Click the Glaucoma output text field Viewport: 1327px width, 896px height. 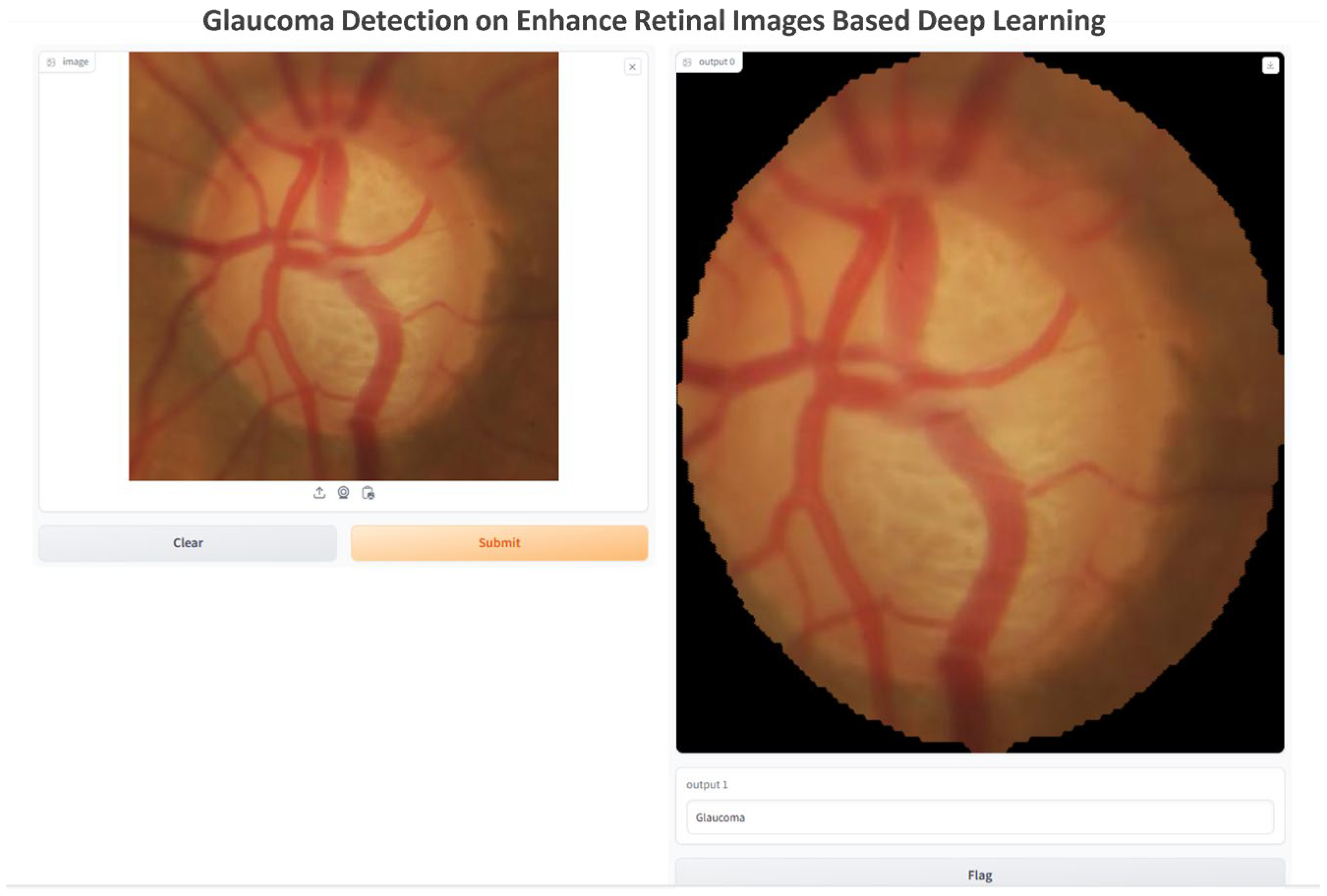[980, 817]
